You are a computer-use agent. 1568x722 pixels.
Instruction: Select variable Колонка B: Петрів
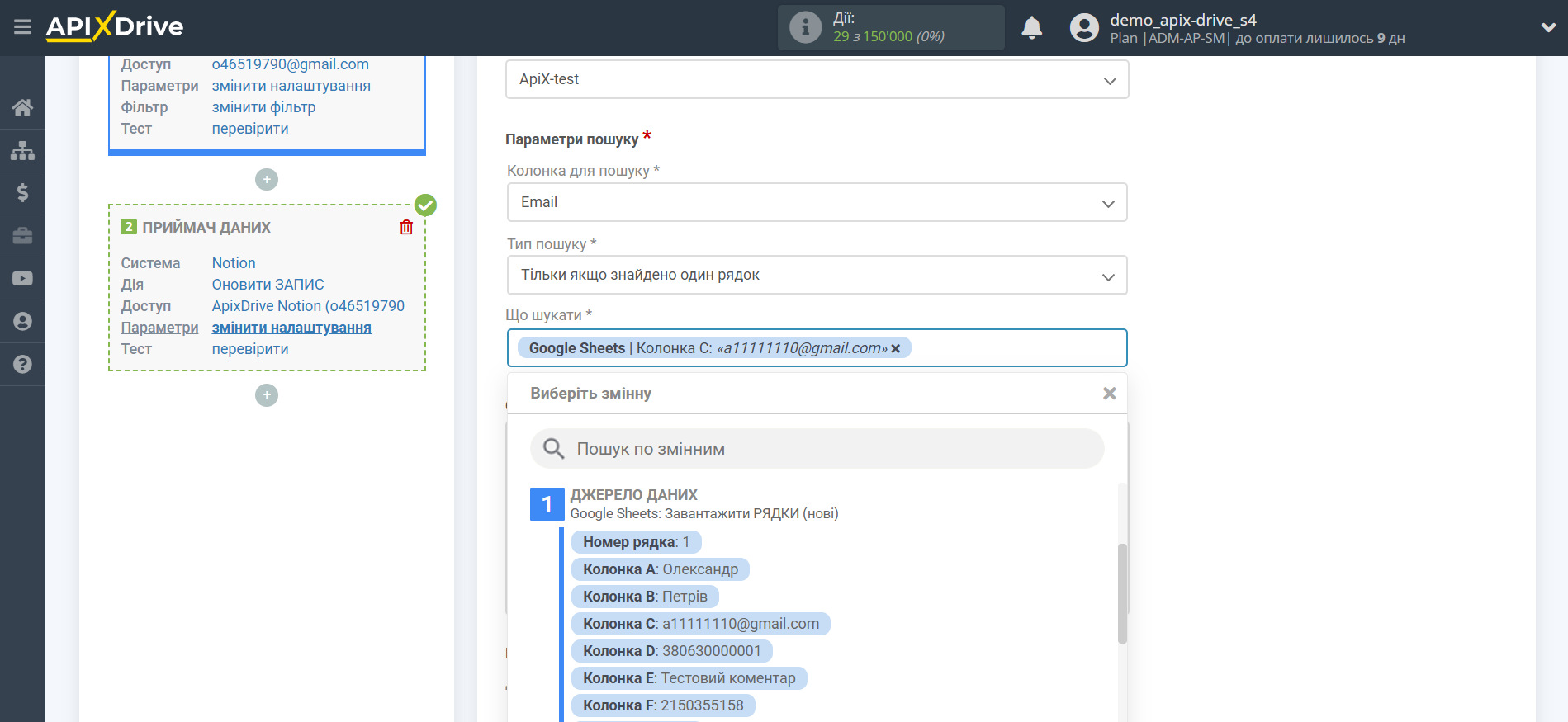(x=645, y=597)
